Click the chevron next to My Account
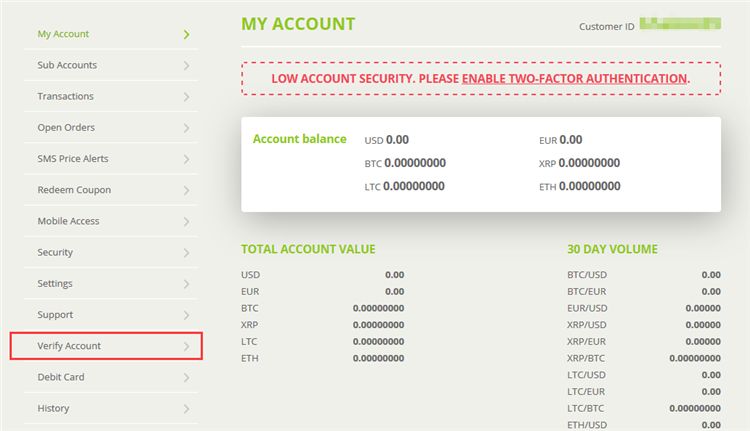This screenshot has height=431, width=750. pyautogui.click(x=187, y=34)
